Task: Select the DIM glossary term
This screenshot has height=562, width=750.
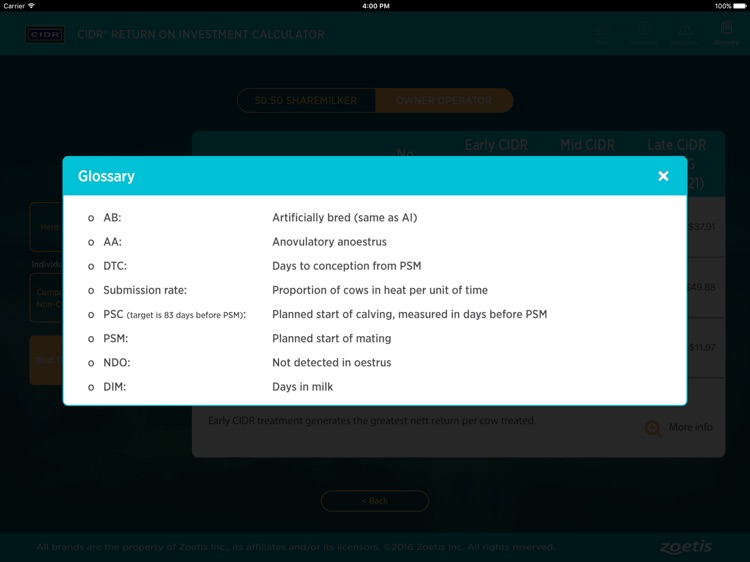Action: coord(115,387)
